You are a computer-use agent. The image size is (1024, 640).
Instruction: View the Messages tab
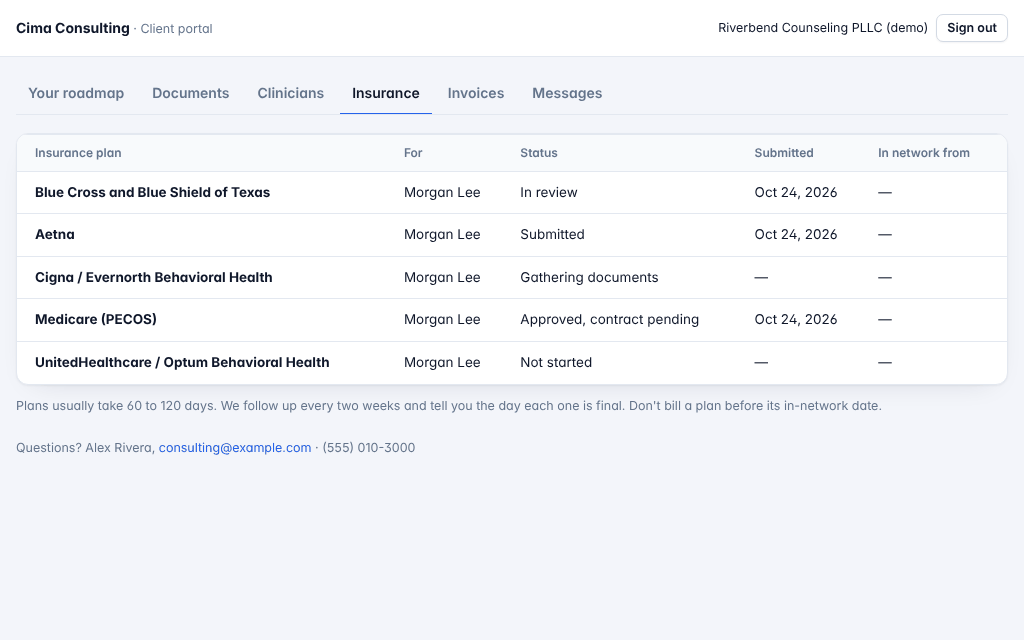tap(567, 93)
